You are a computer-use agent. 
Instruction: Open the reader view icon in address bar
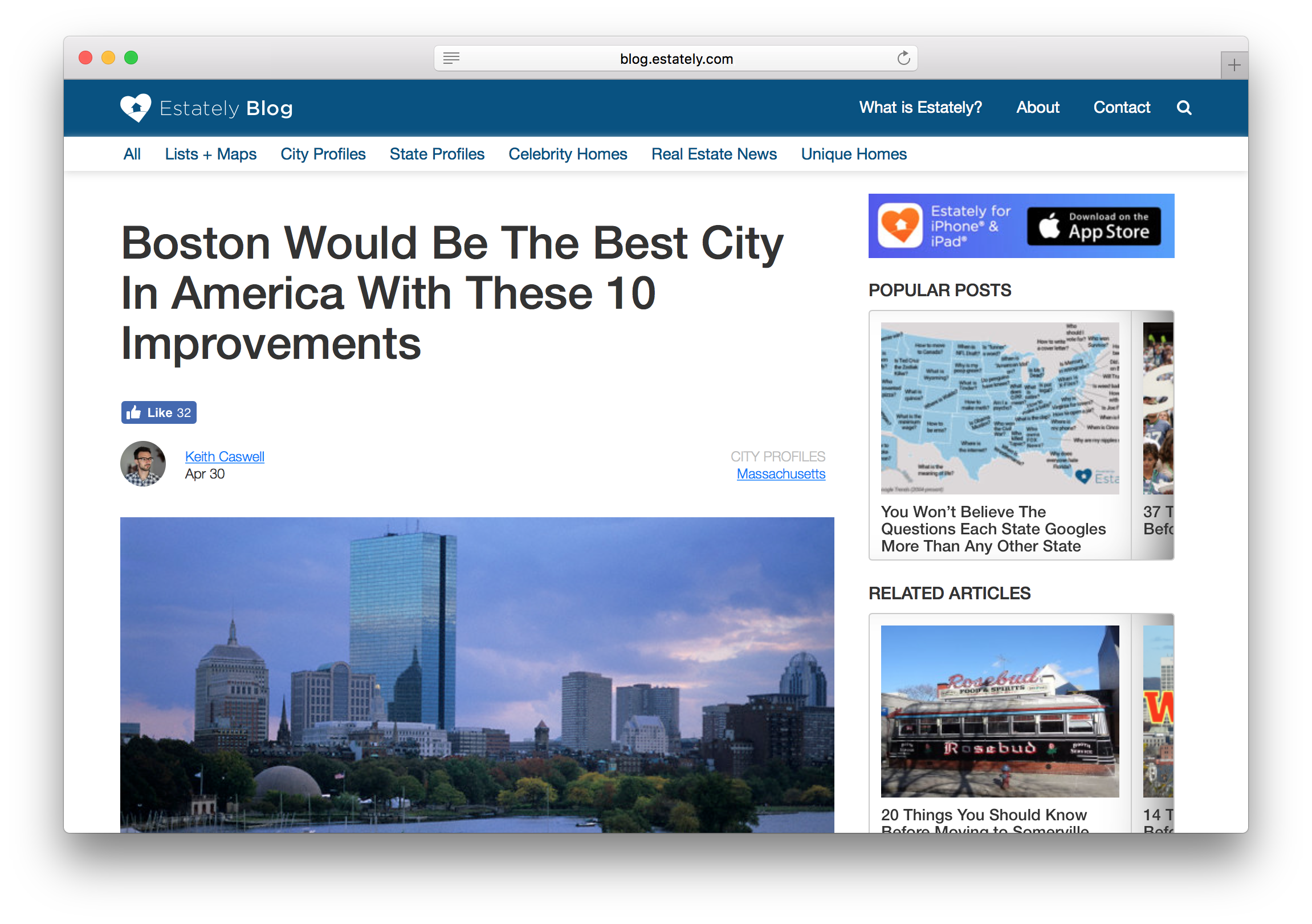(451, 58)
